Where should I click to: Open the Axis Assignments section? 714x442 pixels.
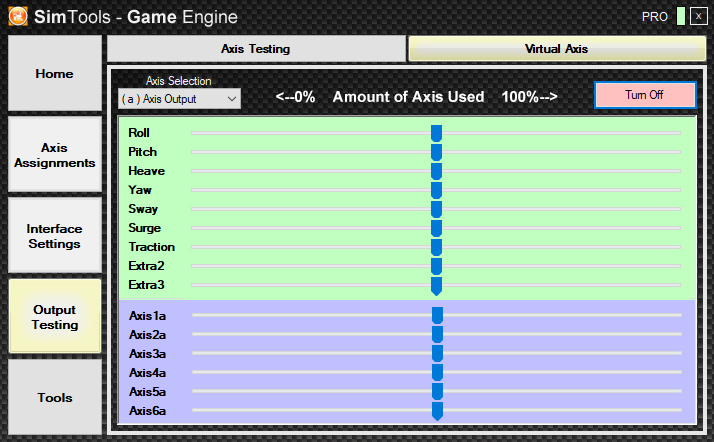click(x=55, y=155)
